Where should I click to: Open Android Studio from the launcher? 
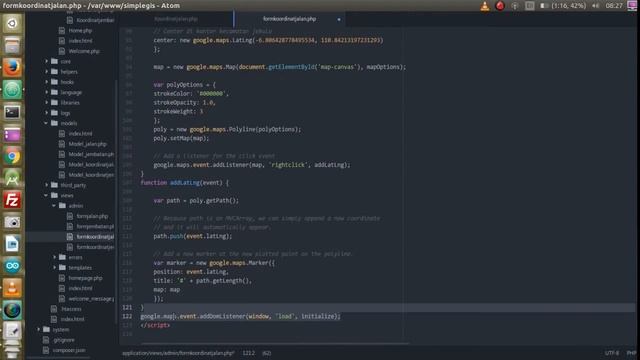pyautogui.click(x=12, y=178)
